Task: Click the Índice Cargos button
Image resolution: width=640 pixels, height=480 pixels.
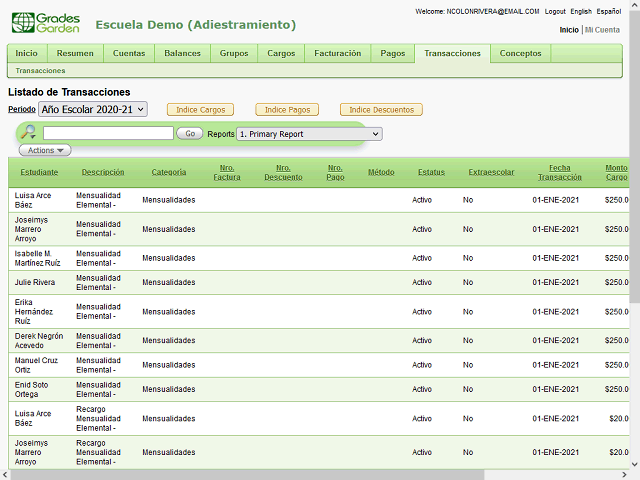Action: click(200, 109)
